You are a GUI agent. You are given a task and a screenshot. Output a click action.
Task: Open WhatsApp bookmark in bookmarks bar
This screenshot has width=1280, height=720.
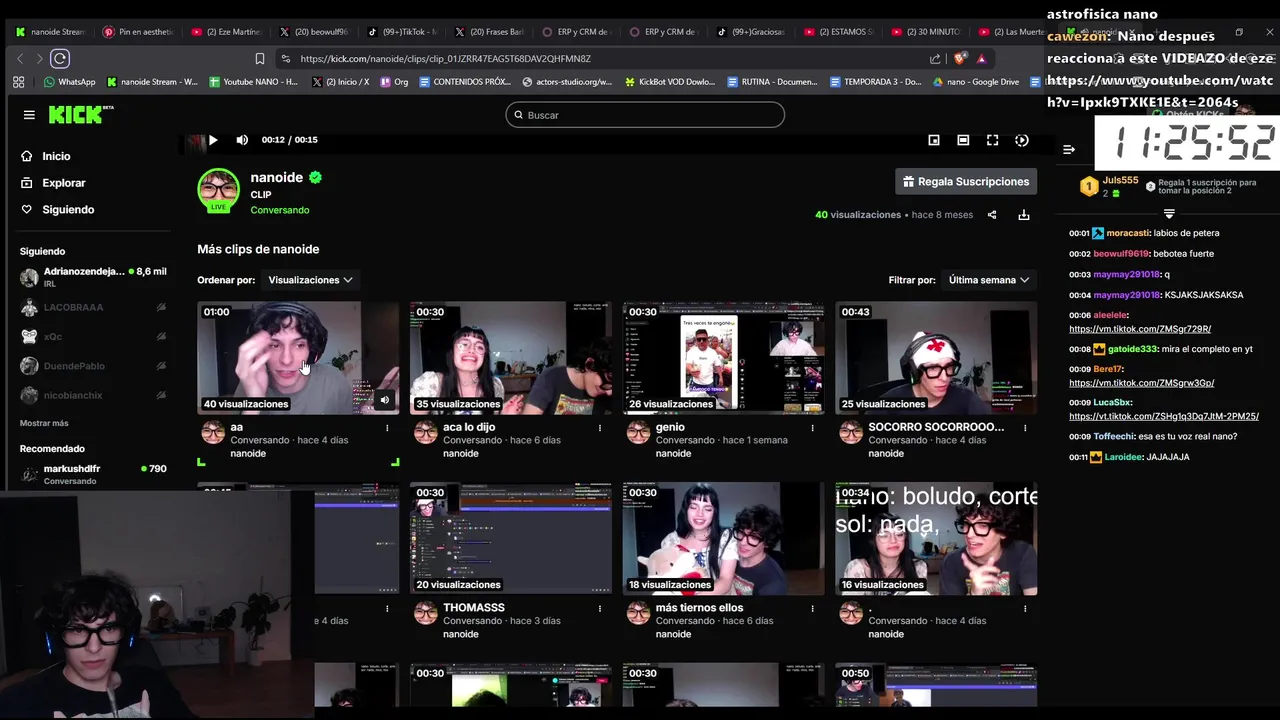[x=69, y=82]
